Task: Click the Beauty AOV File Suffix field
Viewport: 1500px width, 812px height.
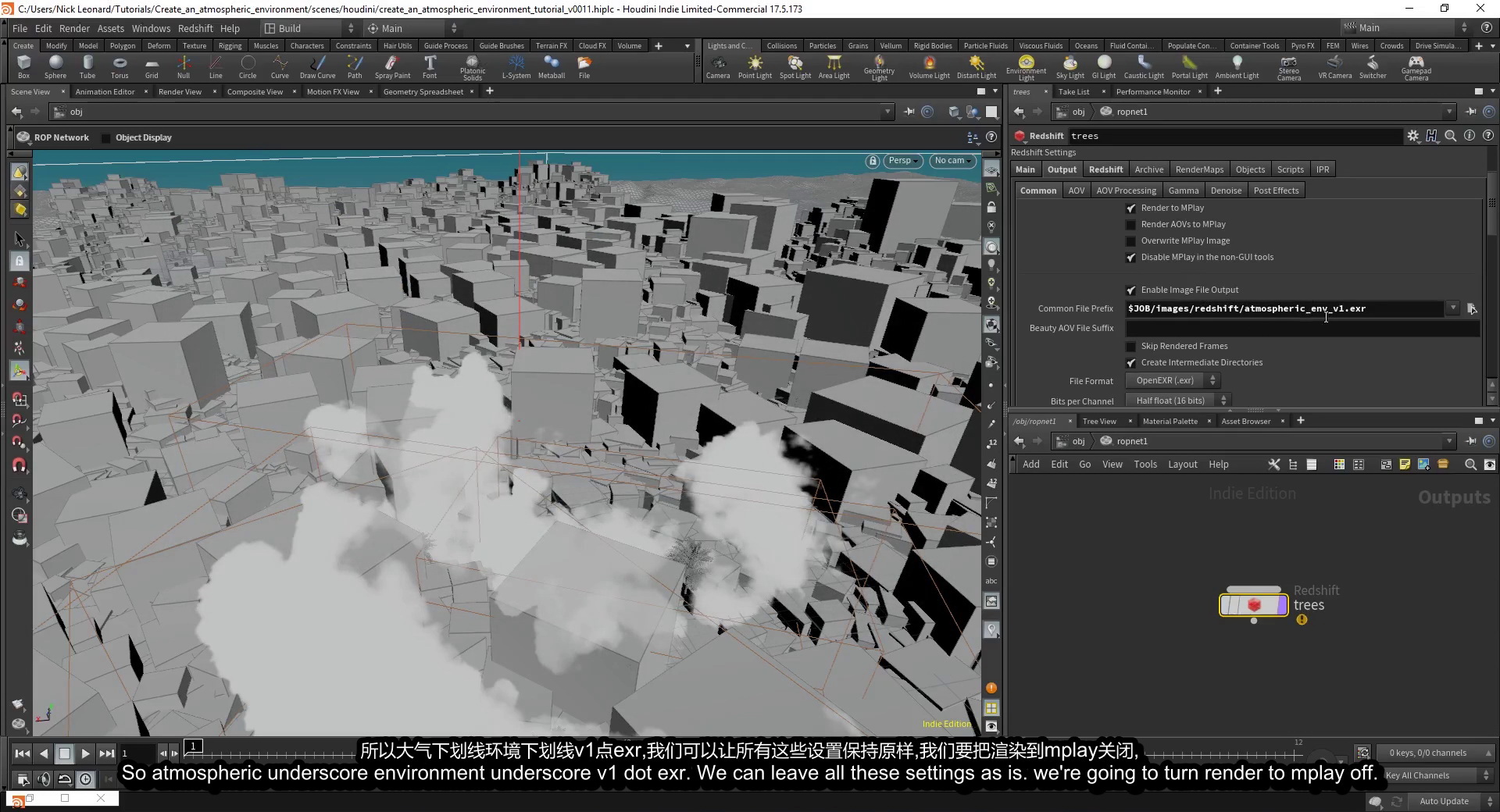Action: [x=1302, y=329]
